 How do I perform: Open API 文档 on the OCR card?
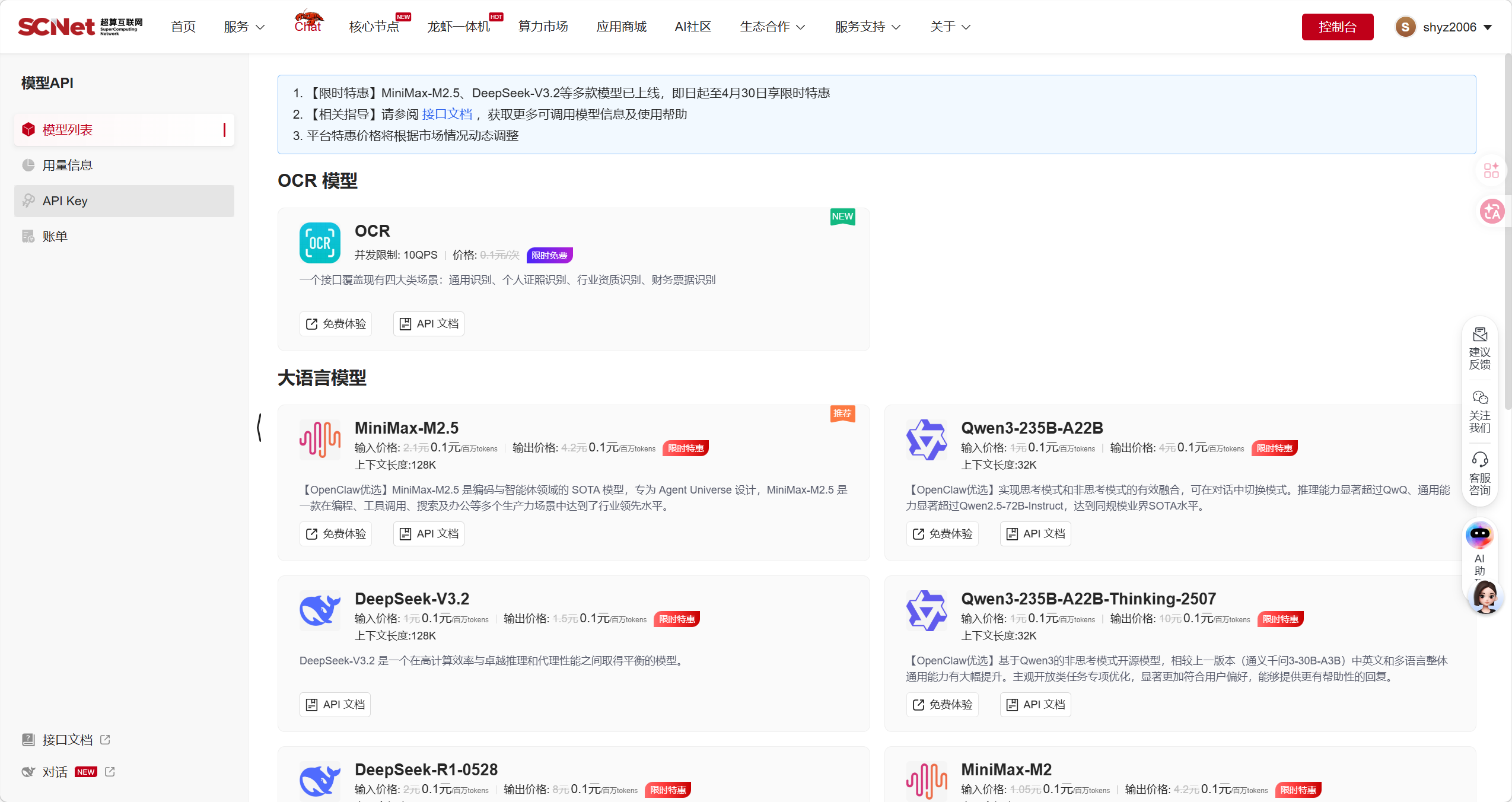429,324
